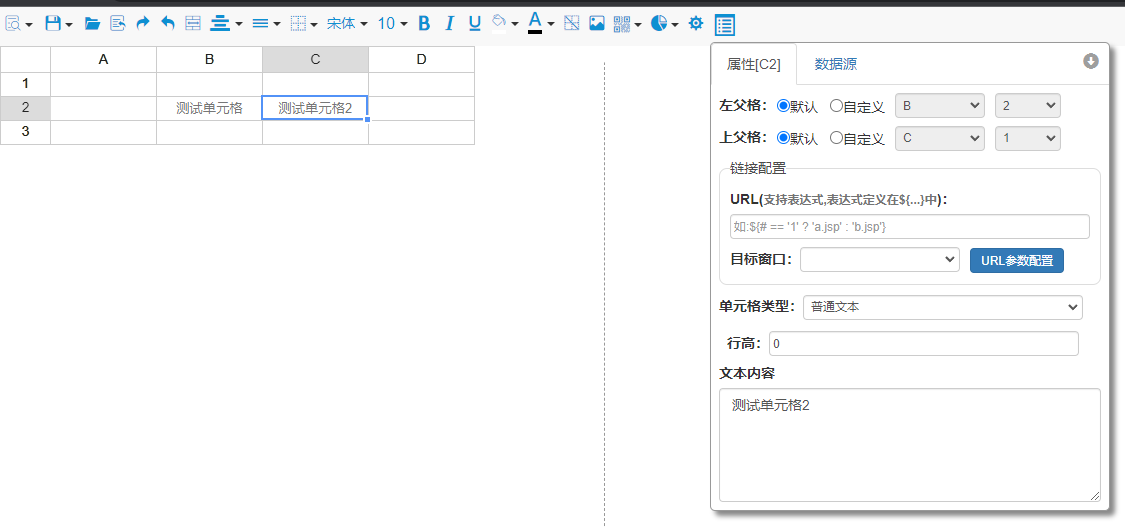
Task: Open the 左父格 row 2 select
Action: click(x=1027, y=106)
